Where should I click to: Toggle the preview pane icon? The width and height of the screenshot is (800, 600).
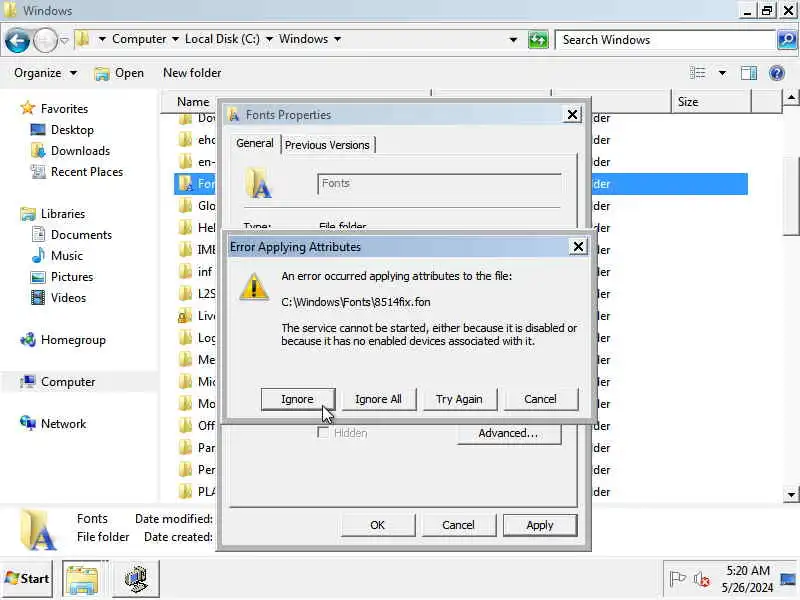click(749, 73)
